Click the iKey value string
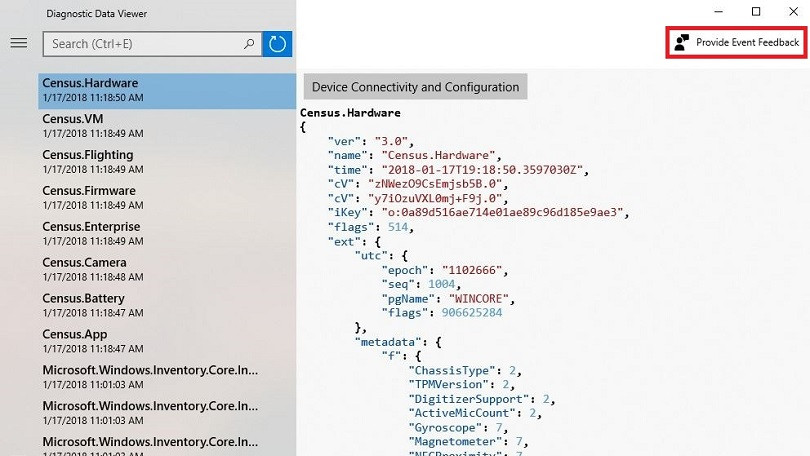This screenshot has height=456, width=810. 502,212
